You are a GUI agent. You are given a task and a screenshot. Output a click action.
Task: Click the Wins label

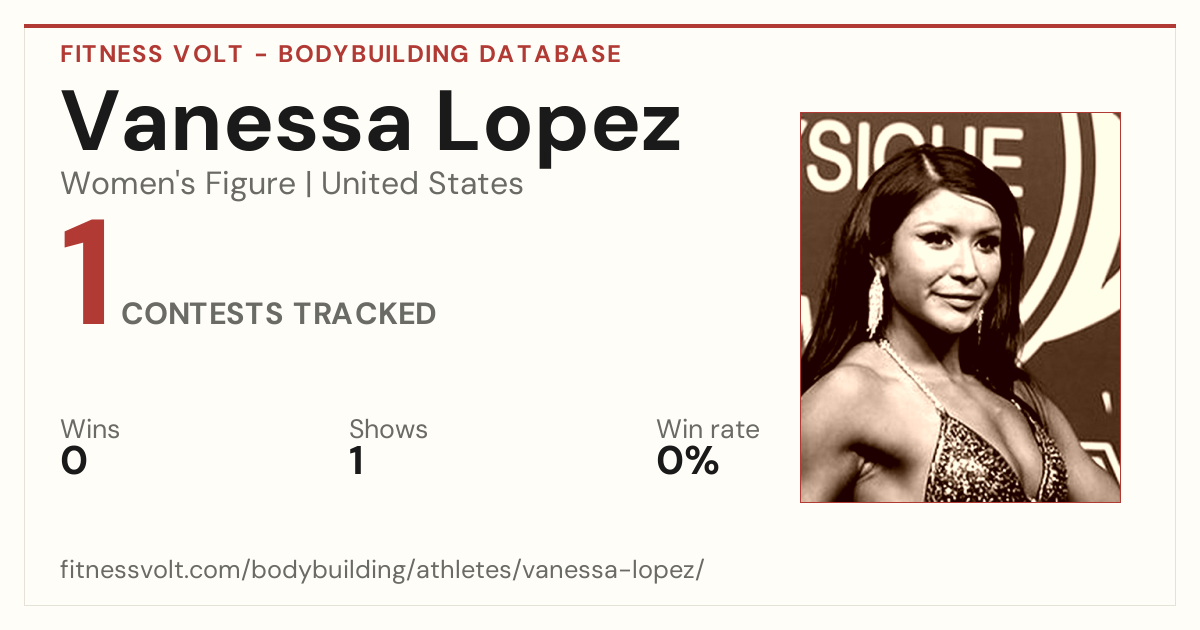(90, 430)
